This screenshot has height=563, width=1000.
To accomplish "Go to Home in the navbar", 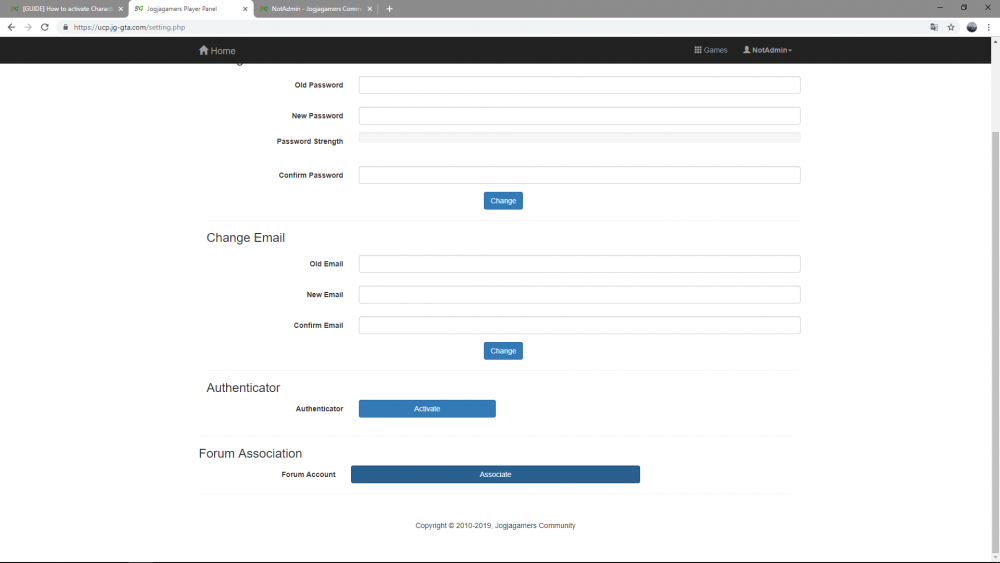I will pos(217,50).
